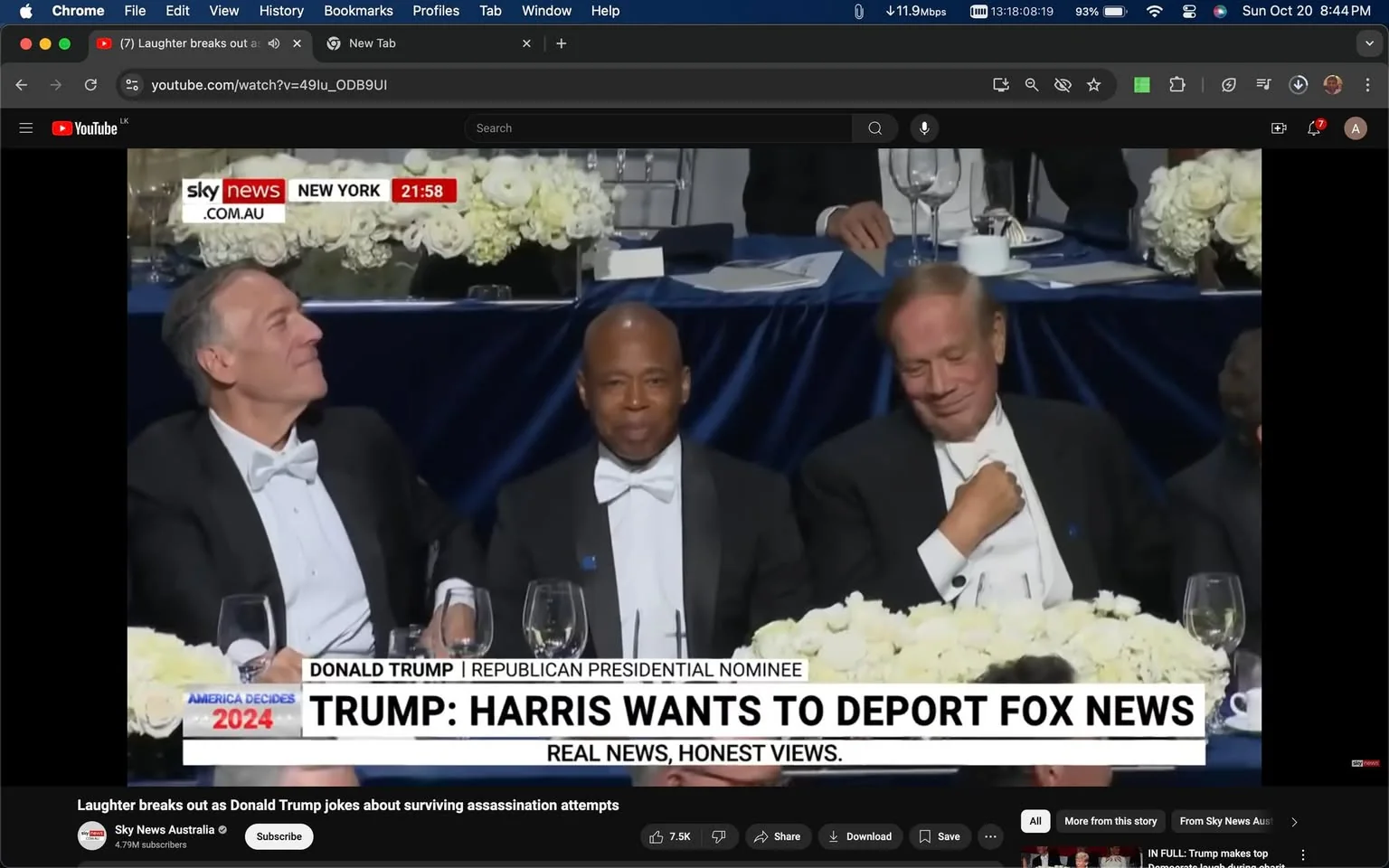
Task: Dislike the video with thumbs down
Action: [x=719, y=836]
